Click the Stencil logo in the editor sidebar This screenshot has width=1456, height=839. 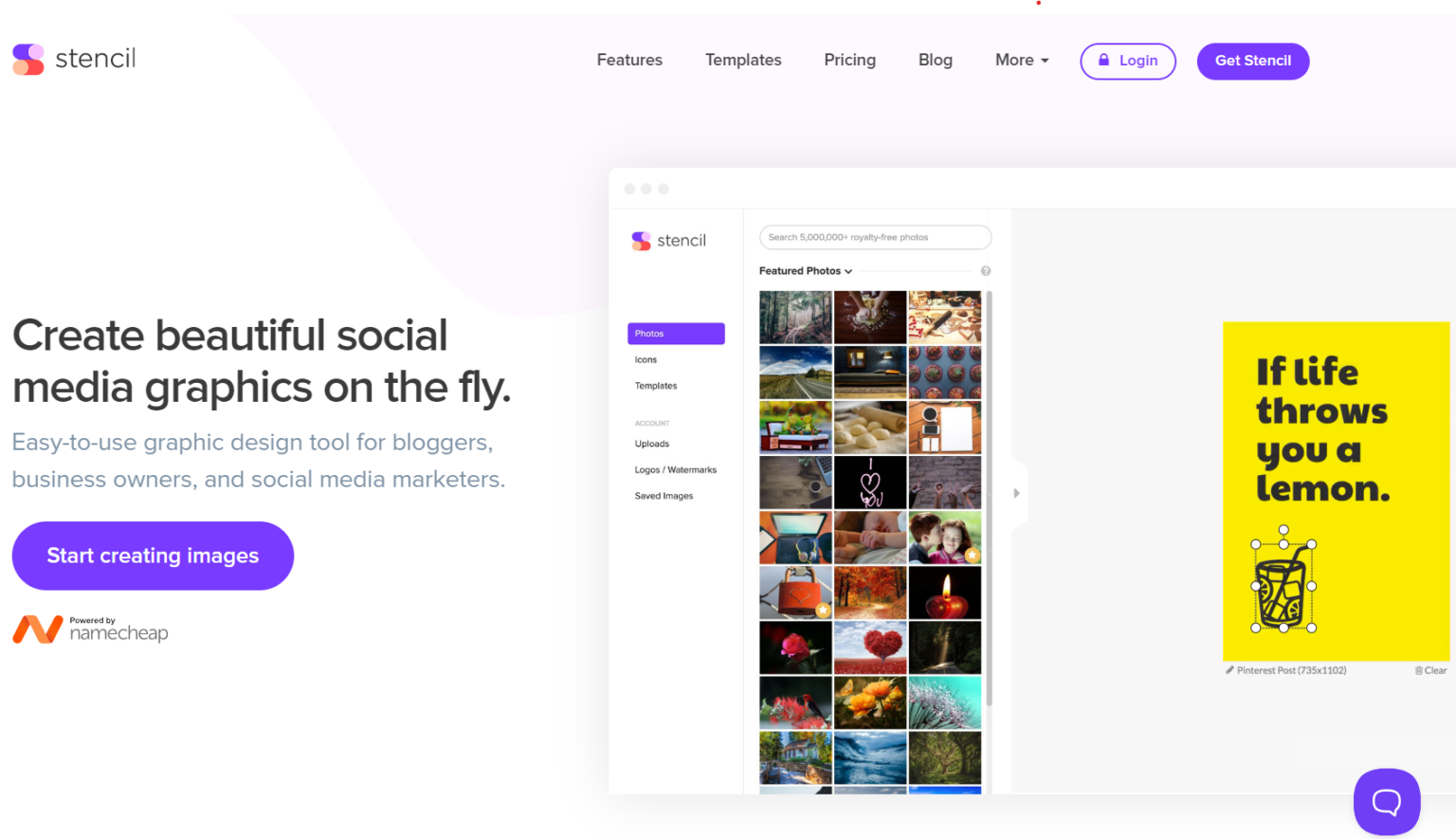[668, 240]
